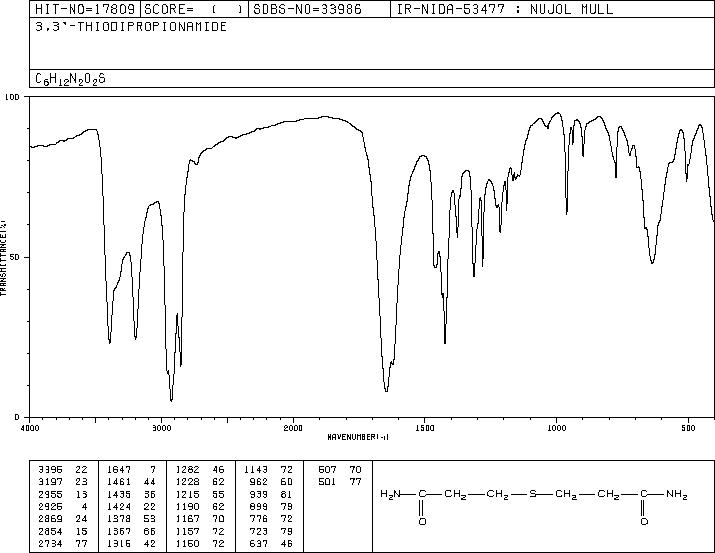The image size is (715, 553).
Task: Click peak table entry 1282
Action: point(187,470)
